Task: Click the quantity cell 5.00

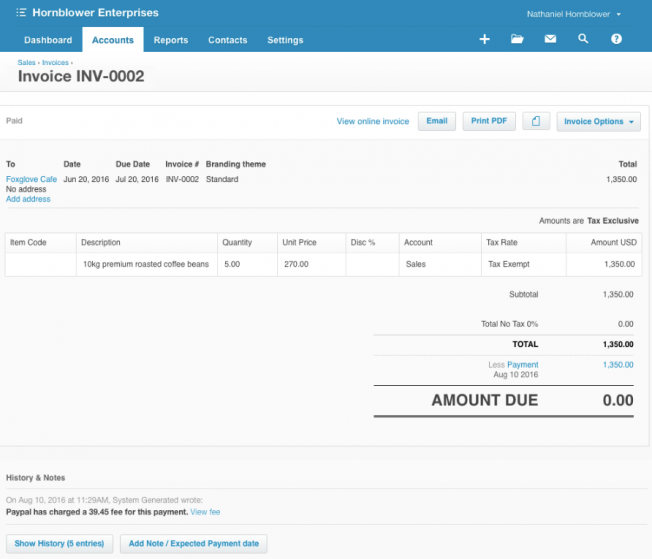Action: [x=247, y=264]
